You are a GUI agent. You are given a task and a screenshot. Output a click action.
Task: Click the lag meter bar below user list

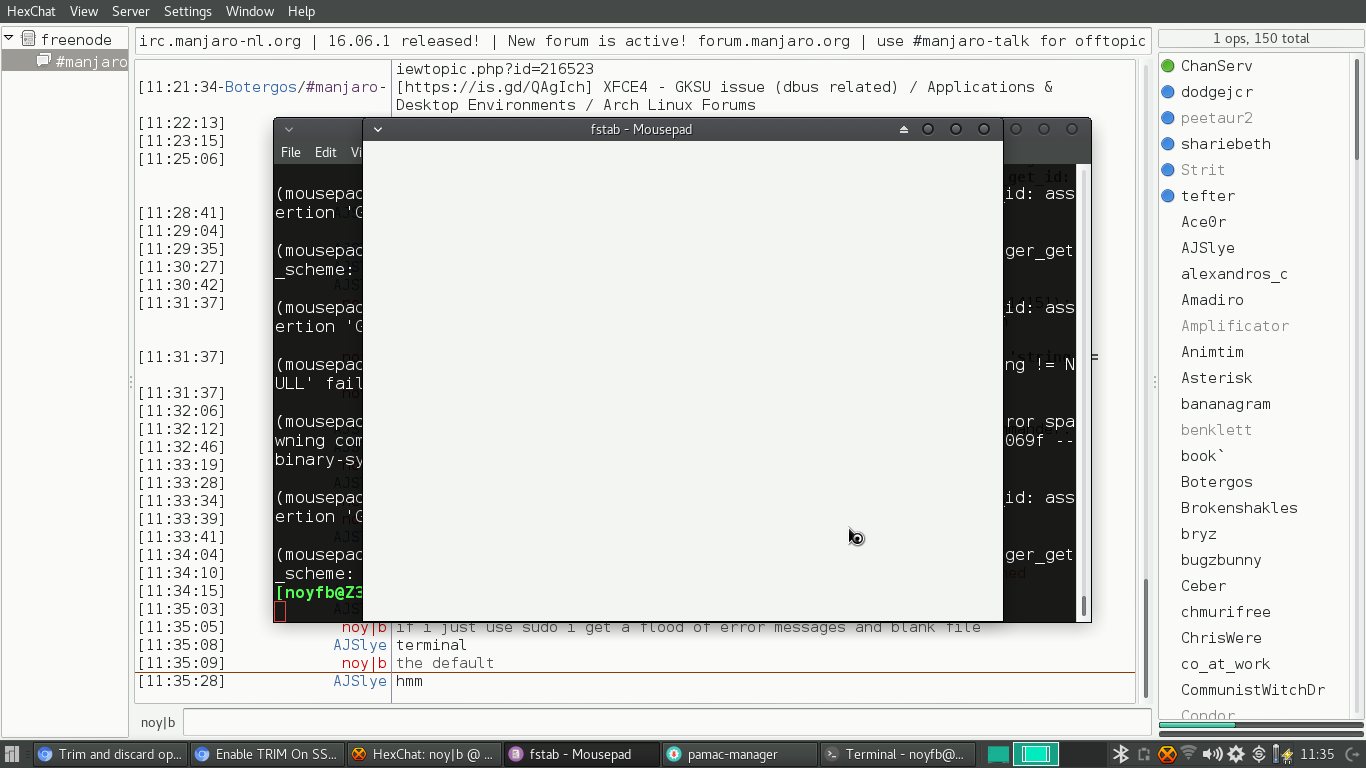tap(1259, 725)
